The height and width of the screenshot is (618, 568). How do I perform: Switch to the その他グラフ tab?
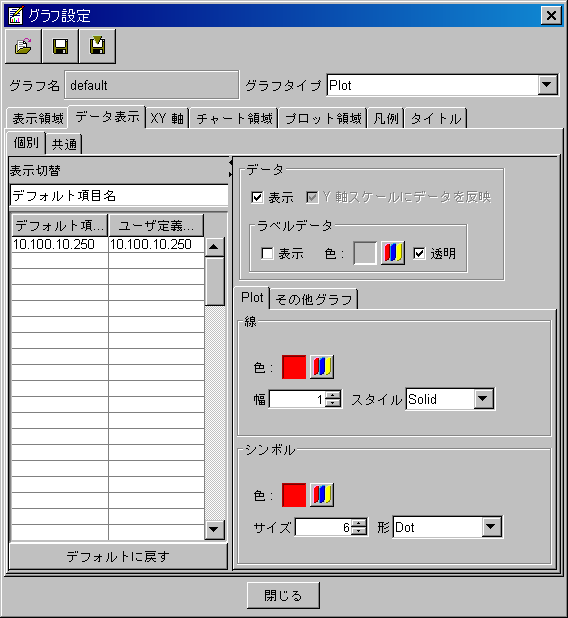pyautogui.click(x=314, y=299)
